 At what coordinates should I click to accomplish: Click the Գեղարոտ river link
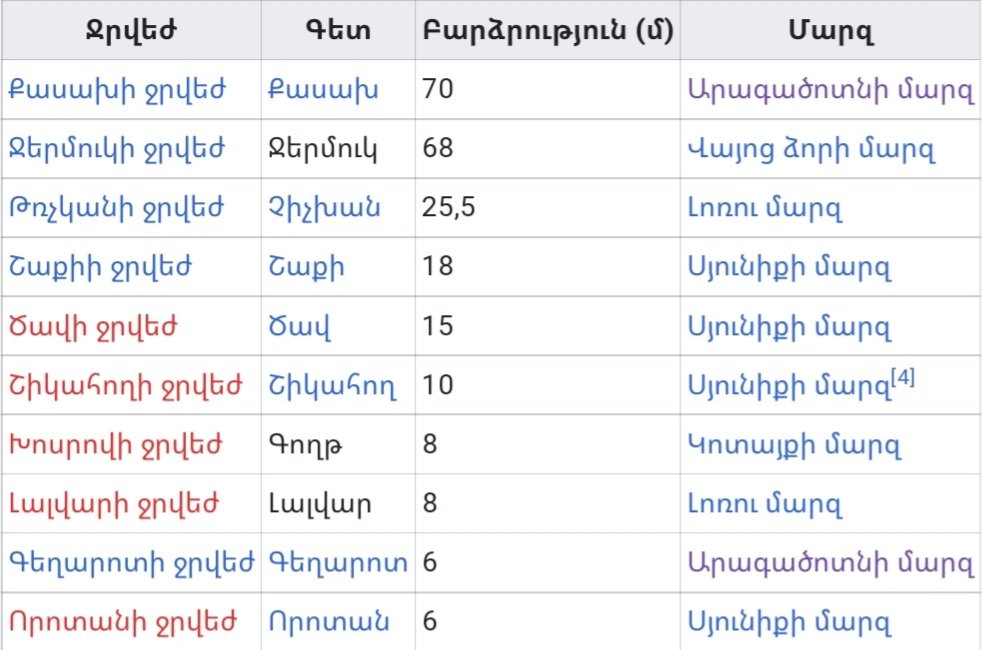click(x=338, y=563)
